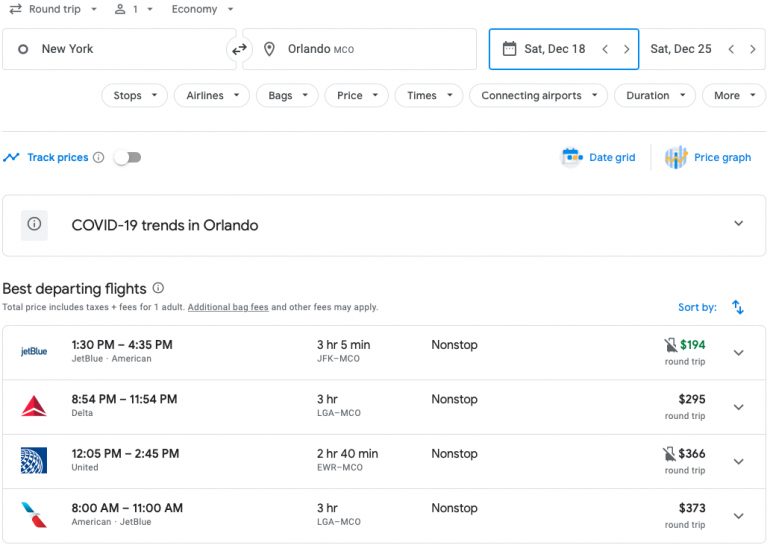Open the Connecting airports filter
The height and width of the screenshot is (545, 770).
(x=538, y=96)
